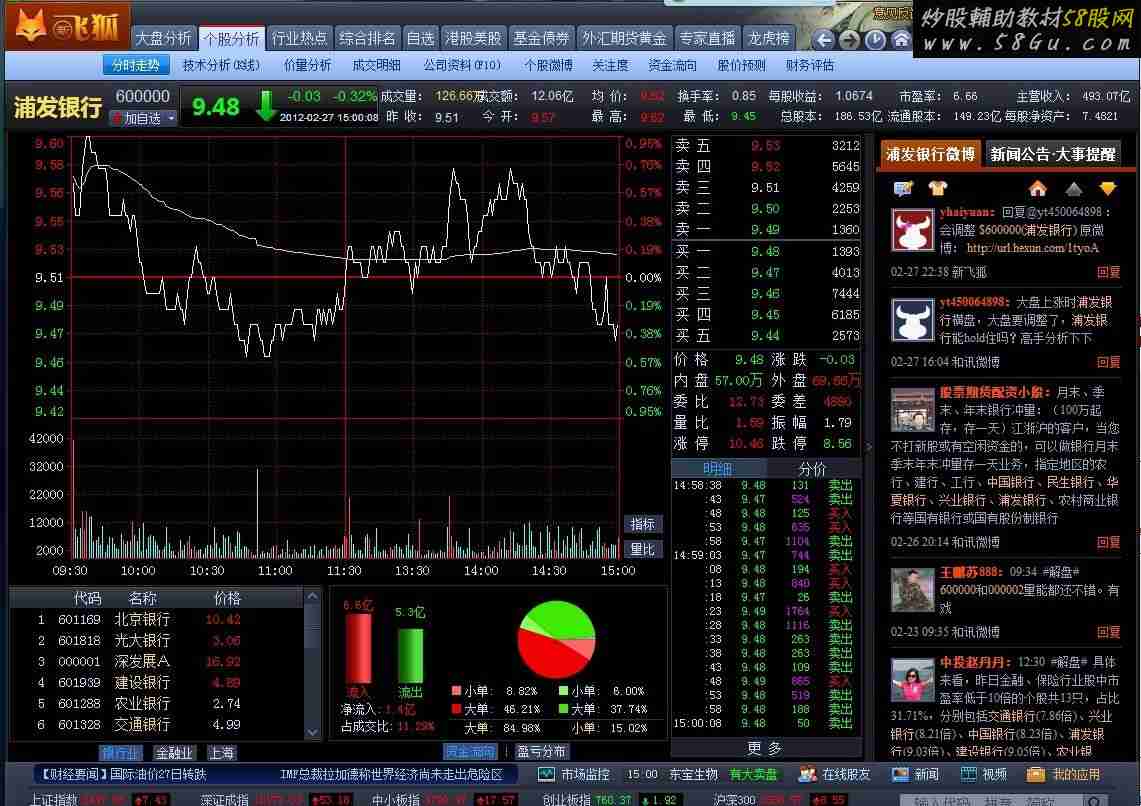Select the 盈亏分布 tab

point(541,751)
